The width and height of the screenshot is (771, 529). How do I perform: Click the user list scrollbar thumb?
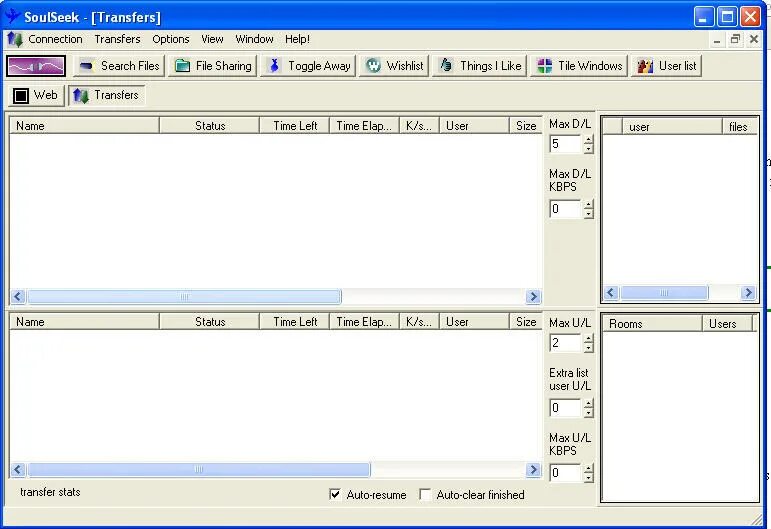tap(664, 293)
